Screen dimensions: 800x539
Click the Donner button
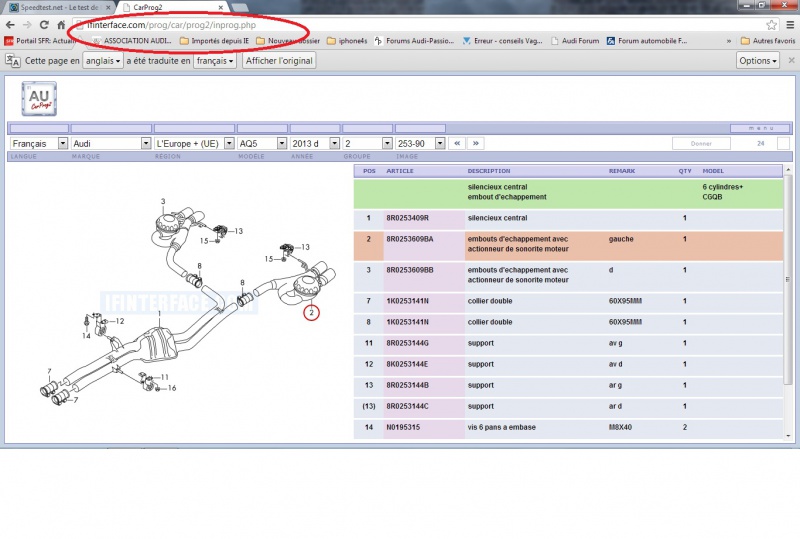click(x=699, y=144)
